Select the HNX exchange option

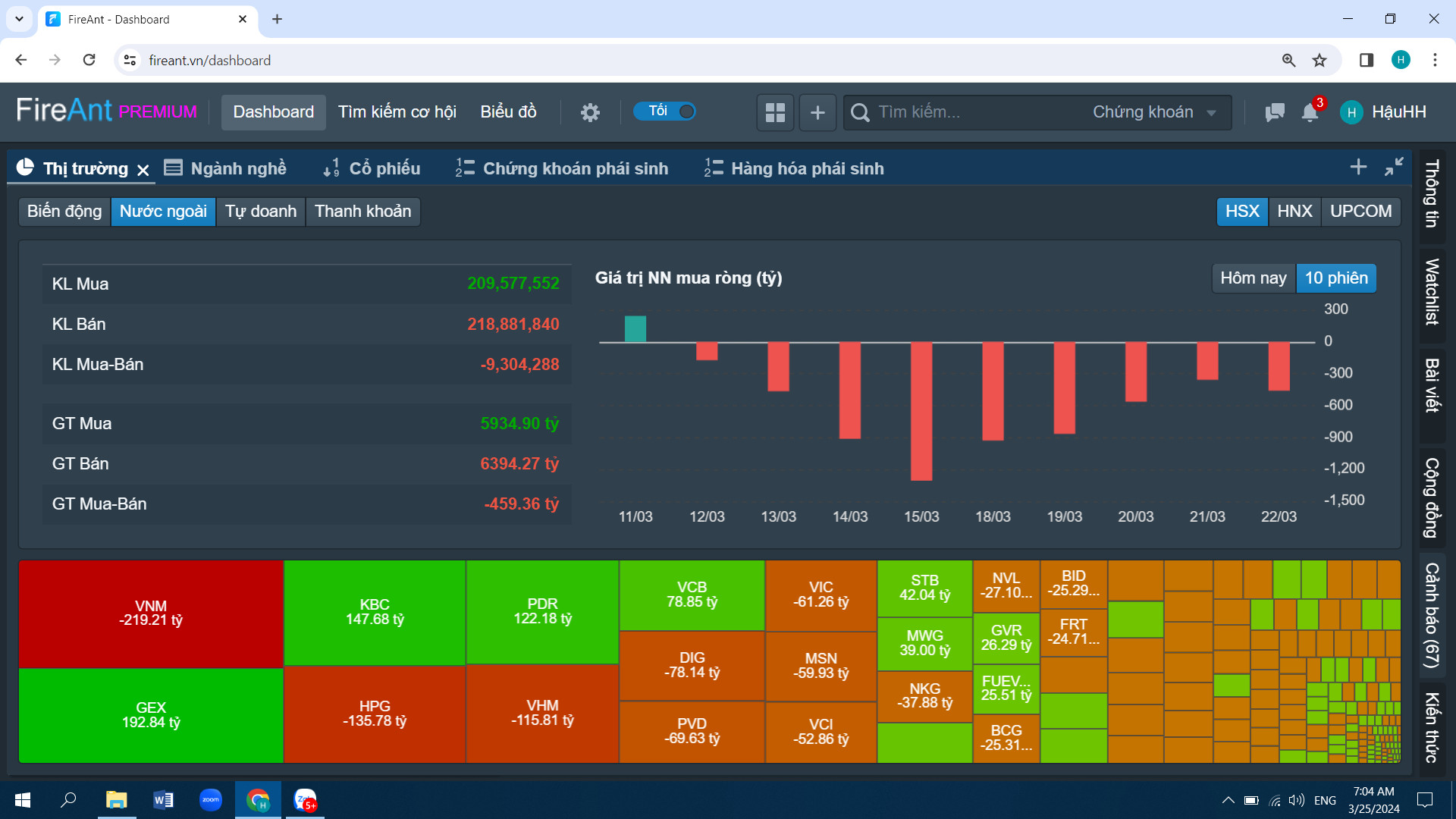[1294, 211]
